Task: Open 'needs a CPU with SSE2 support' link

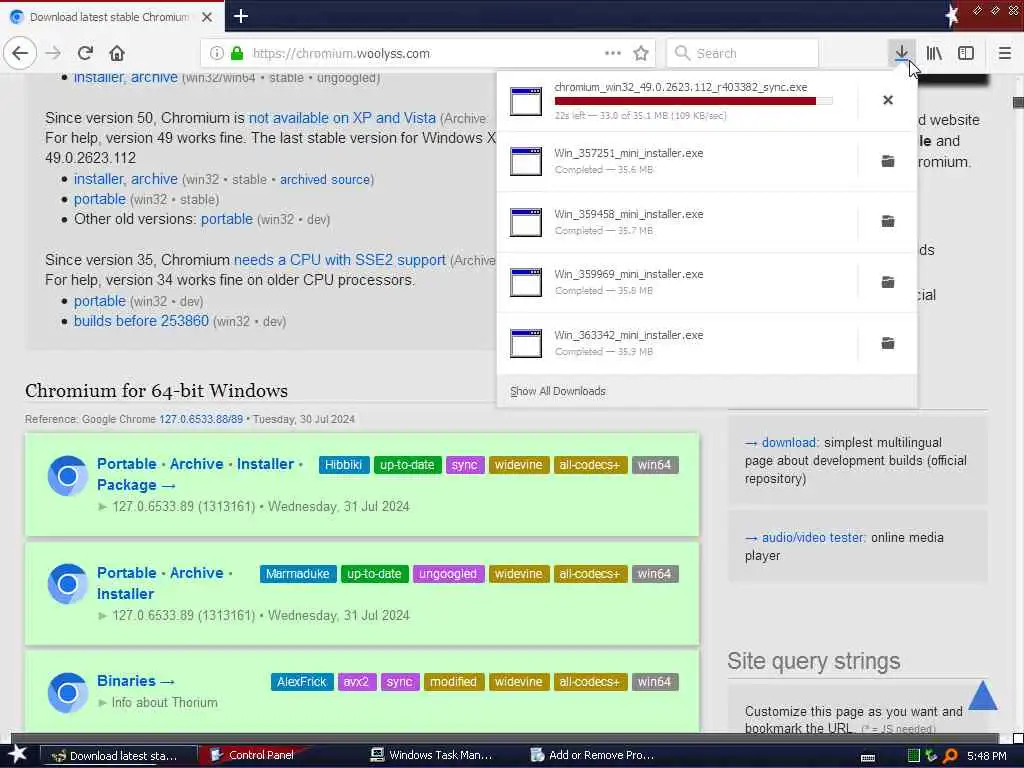Action: coord(340,260)
